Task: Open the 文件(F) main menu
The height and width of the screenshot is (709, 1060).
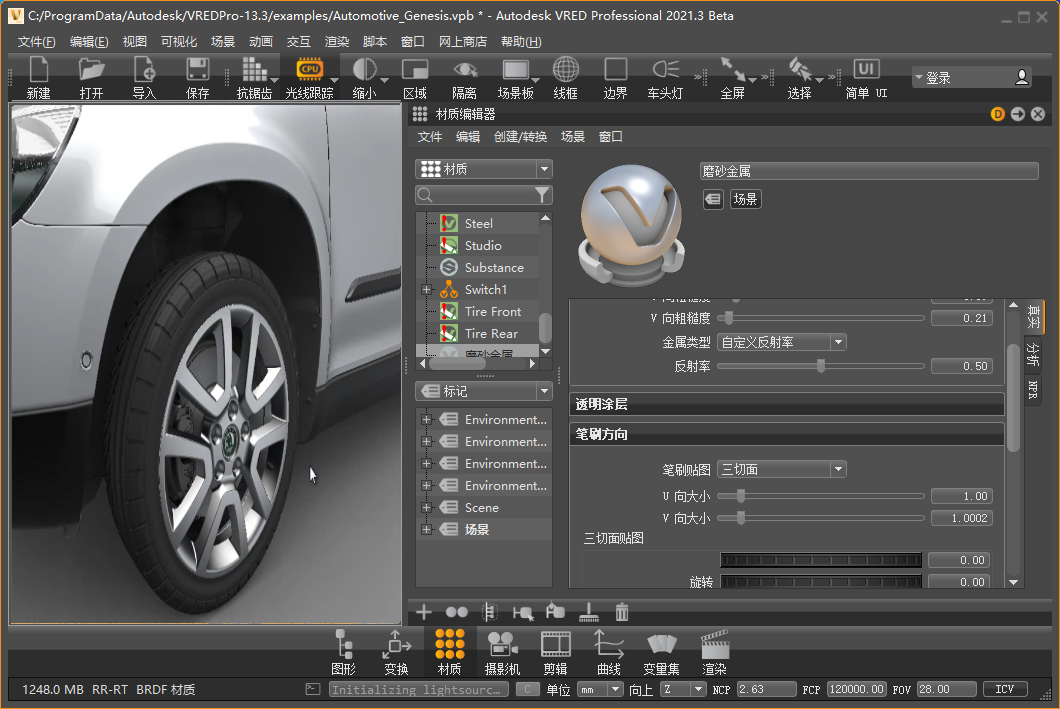Action: click(x=37, y=42)
